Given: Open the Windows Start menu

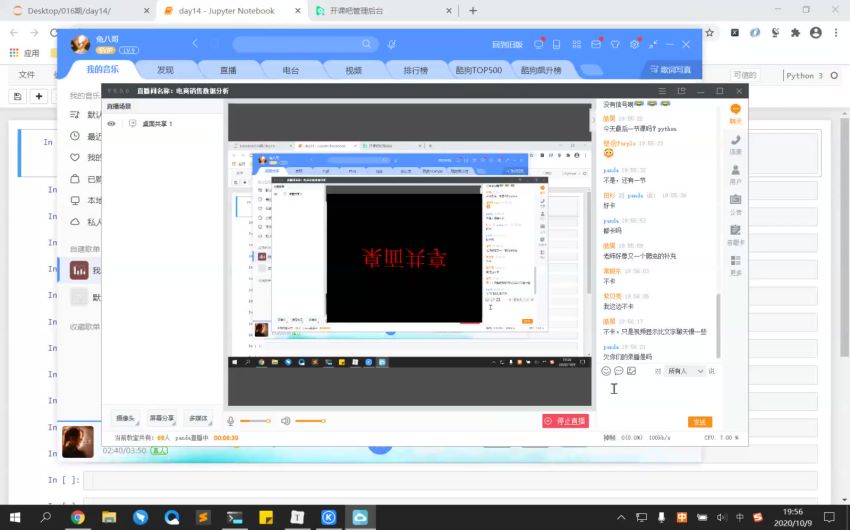Looking at the screenshot, I should [15, 518].
